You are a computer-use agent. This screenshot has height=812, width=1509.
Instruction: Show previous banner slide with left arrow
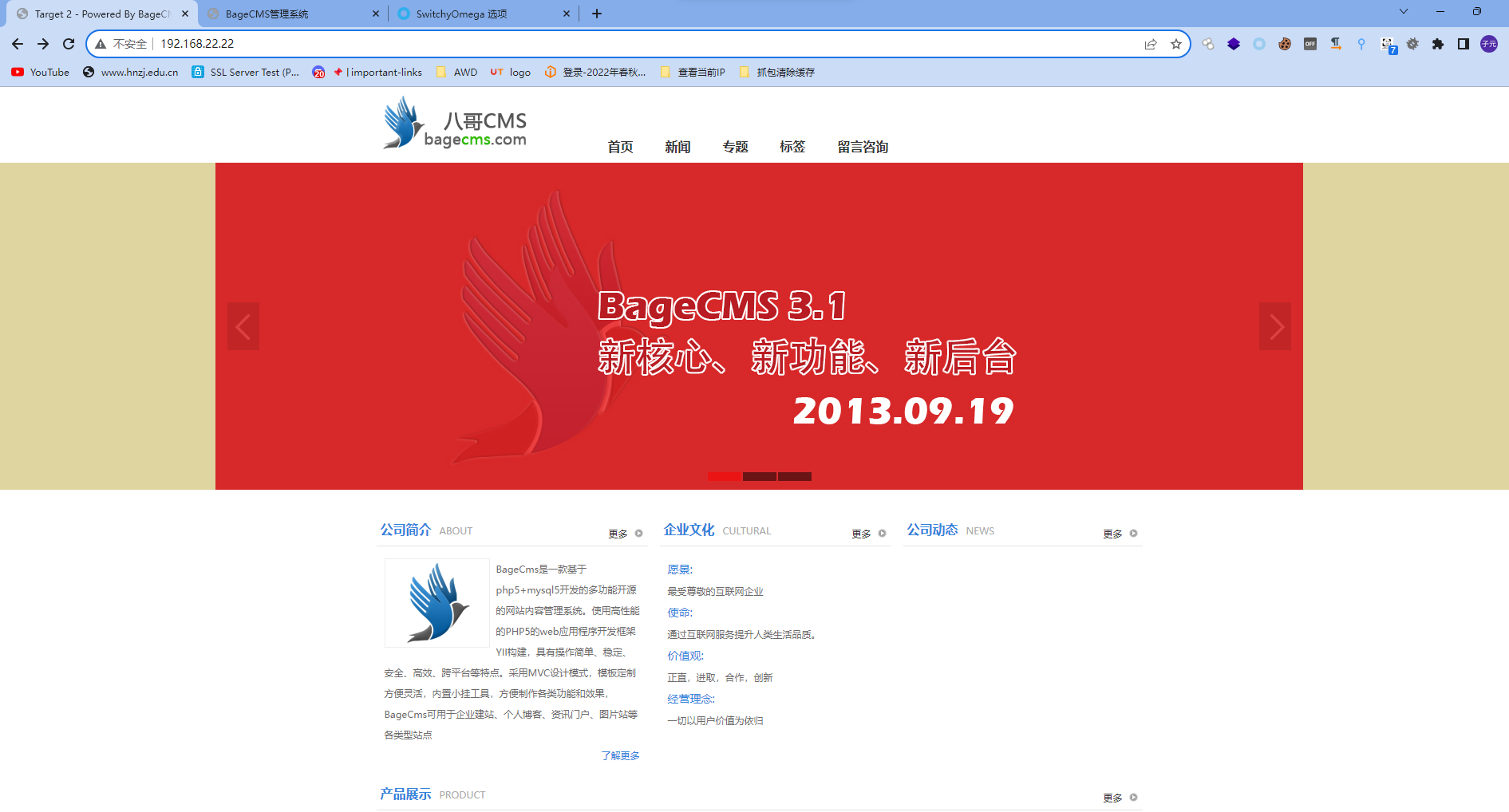coord(243,326)
